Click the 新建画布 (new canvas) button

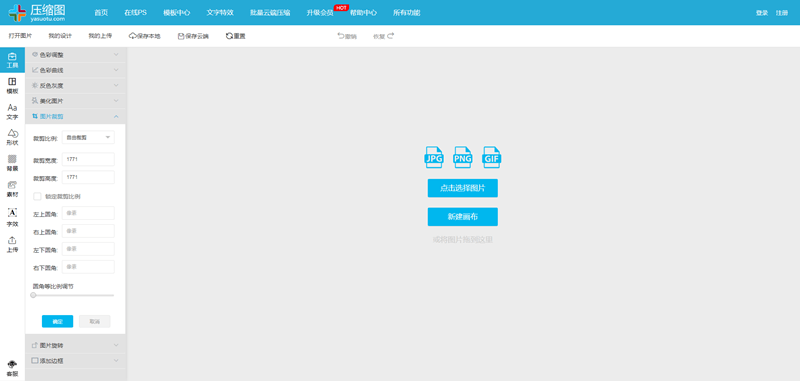pyautogui.click(x=463, y=217)
